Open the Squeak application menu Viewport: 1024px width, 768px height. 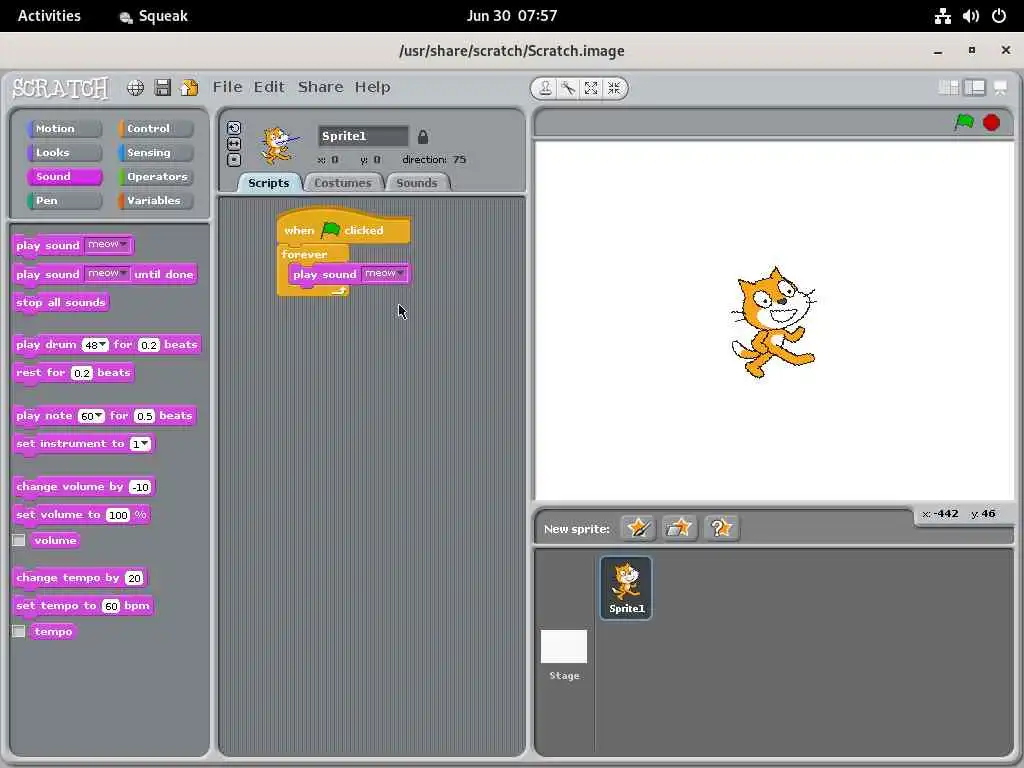click(155, 16)
